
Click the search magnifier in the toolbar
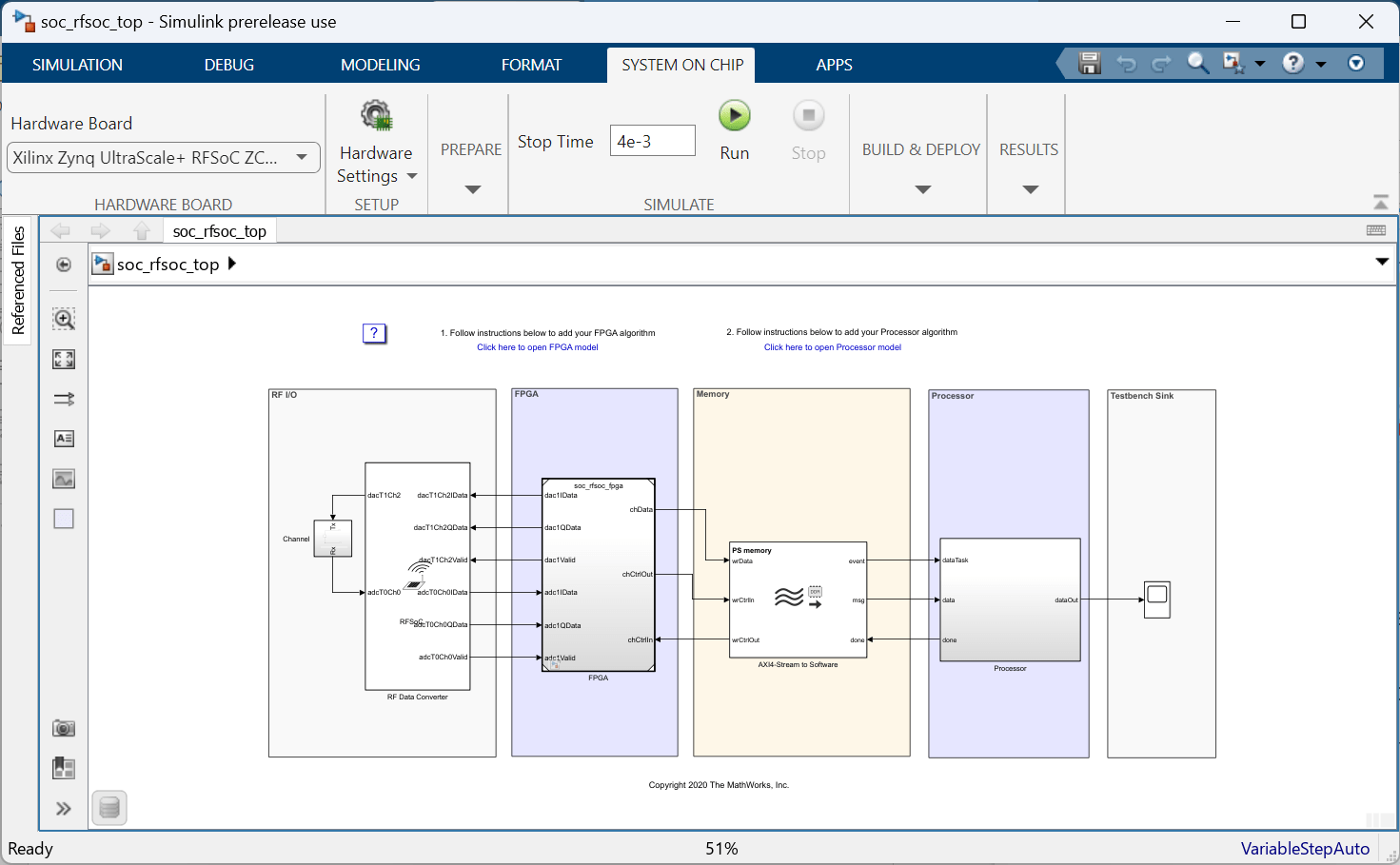[1197, 63]
